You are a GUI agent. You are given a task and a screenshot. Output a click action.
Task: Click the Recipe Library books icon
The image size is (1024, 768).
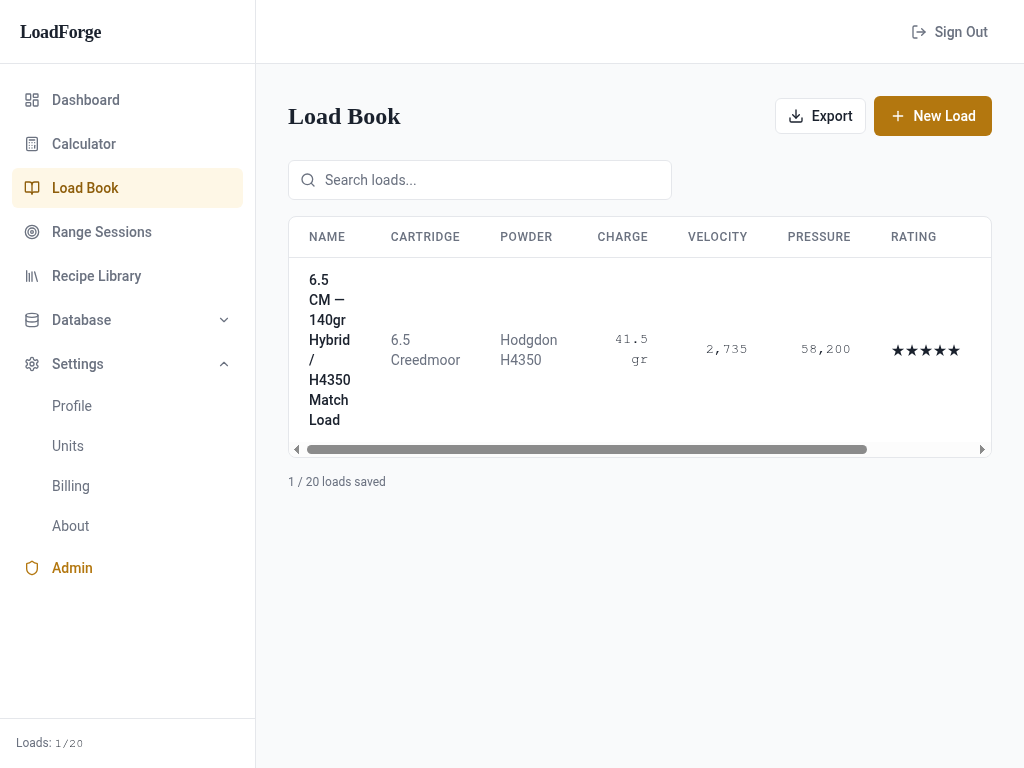pos(32,276)
